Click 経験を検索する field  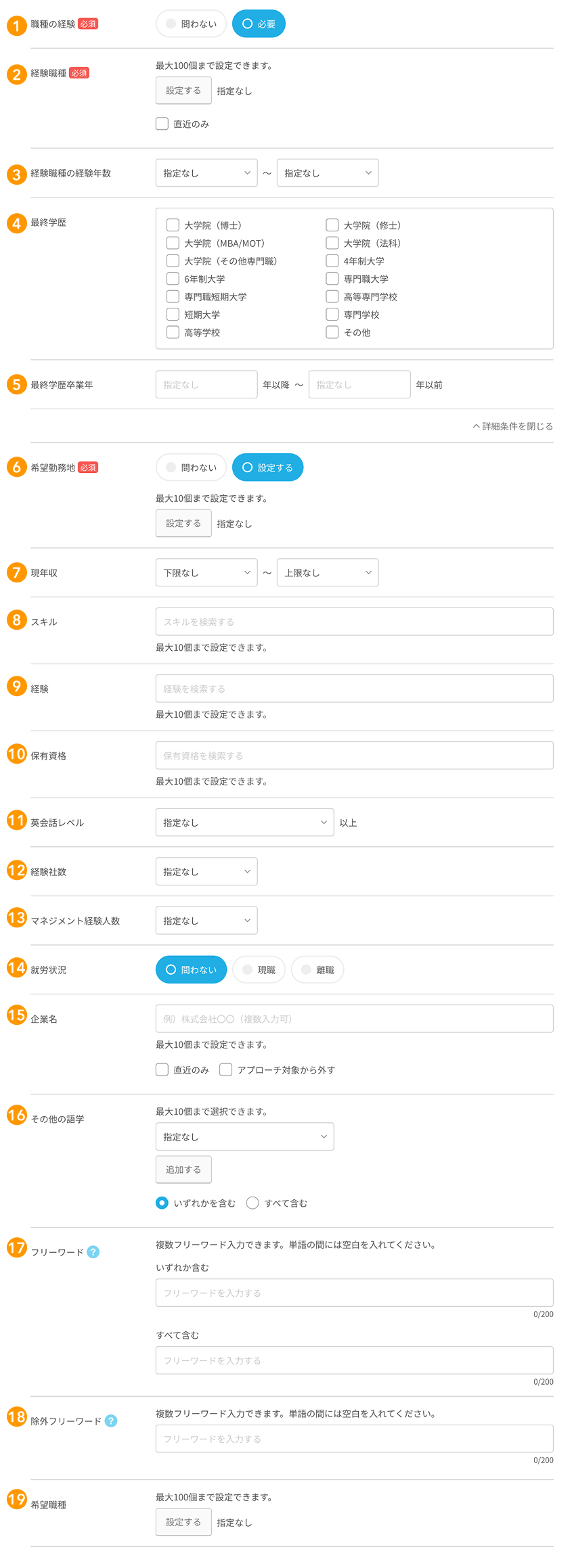pyautogui.click(x=355, y=689)
